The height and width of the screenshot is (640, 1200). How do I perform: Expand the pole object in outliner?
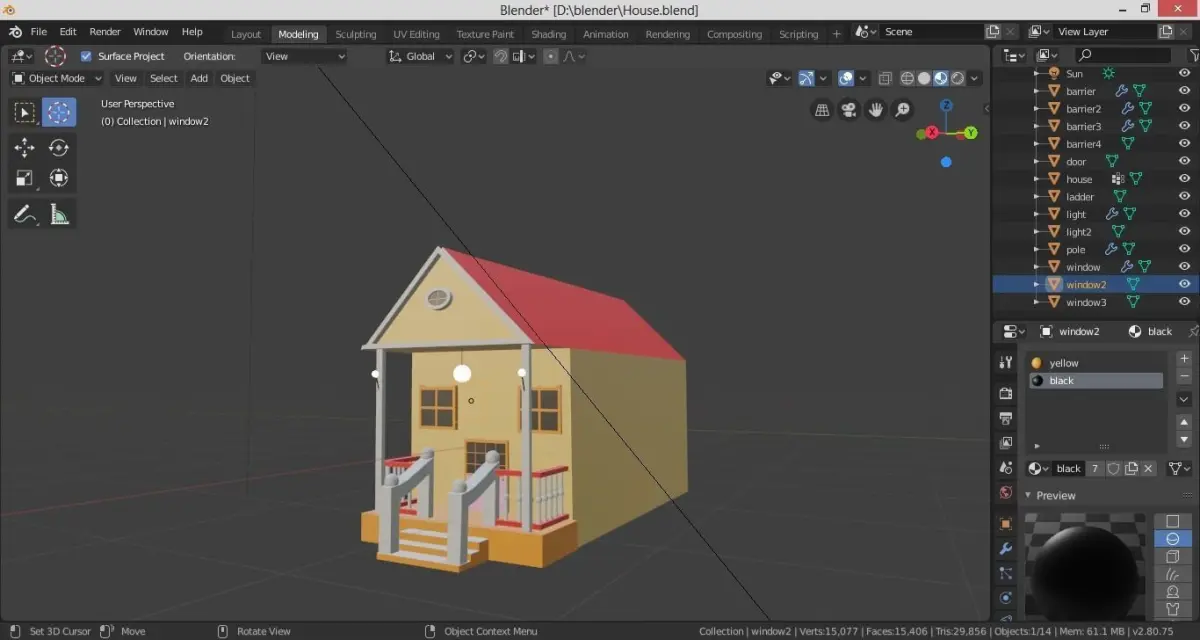[1036, 249]
